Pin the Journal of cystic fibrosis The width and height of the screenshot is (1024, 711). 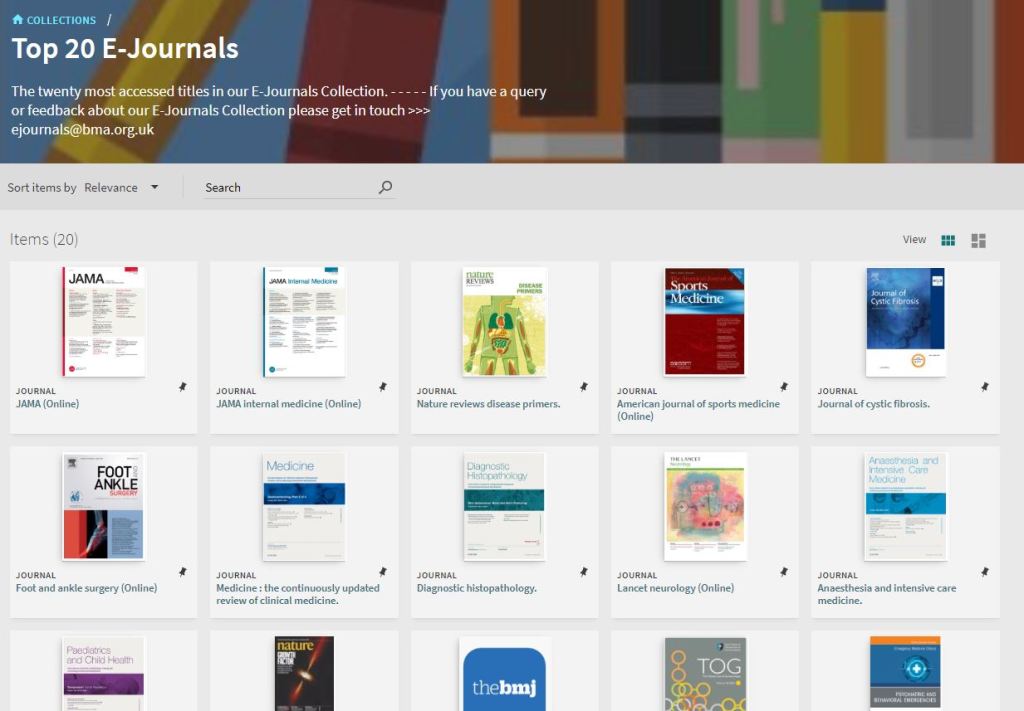984,387
